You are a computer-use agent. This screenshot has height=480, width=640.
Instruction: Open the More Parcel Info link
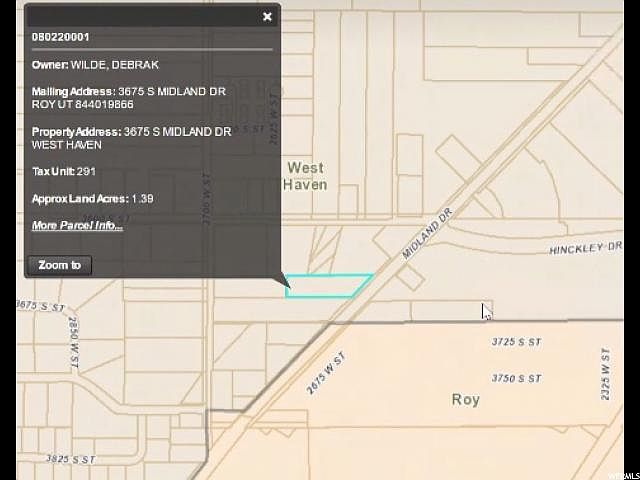77,225
